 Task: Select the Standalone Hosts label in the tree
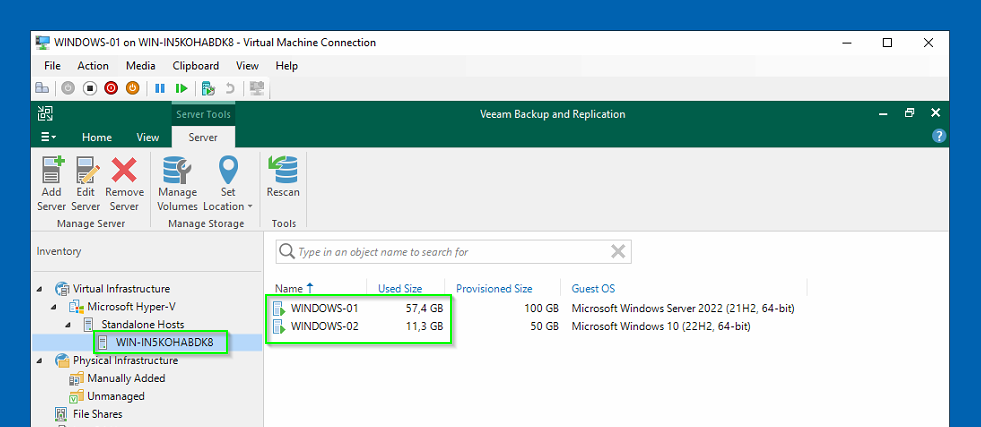[x=143, y=324]
